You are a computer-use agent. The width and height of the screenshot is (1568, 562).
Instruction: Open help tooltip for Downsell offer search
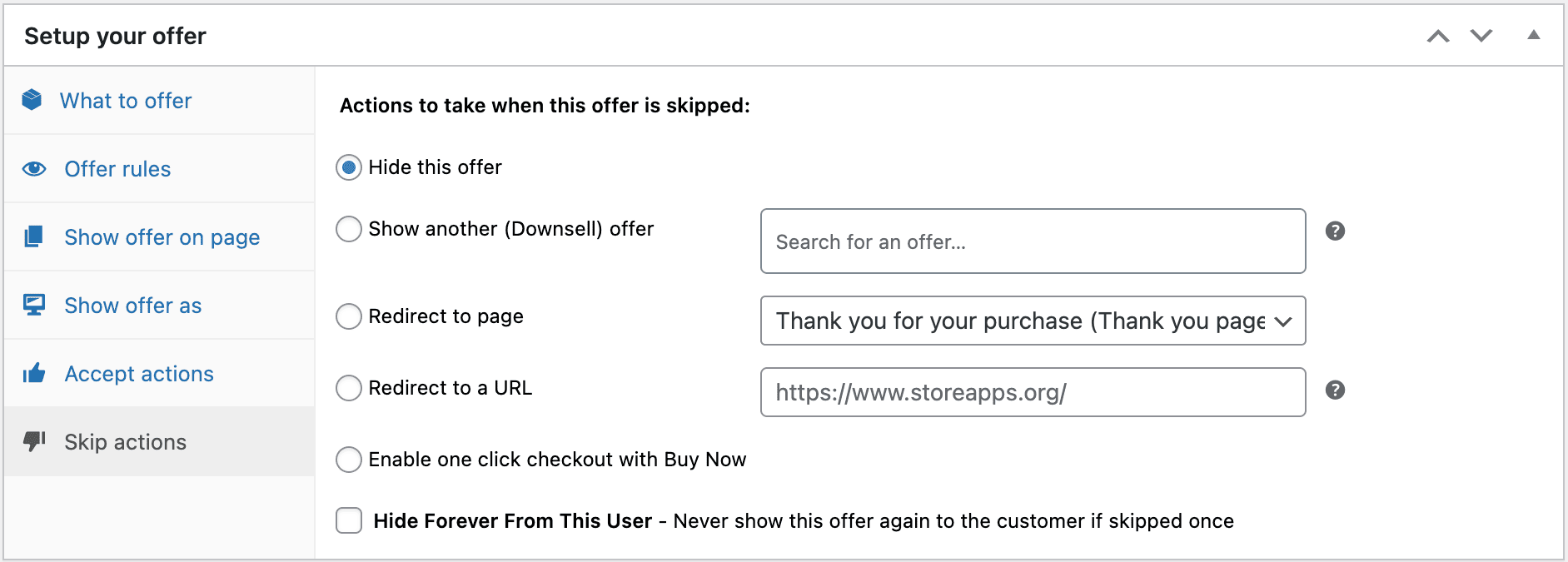click(x=1335, y=231)
